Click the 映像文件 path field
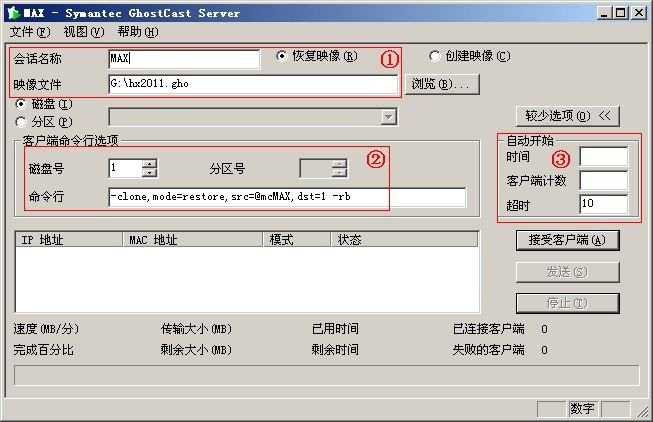 253,84
